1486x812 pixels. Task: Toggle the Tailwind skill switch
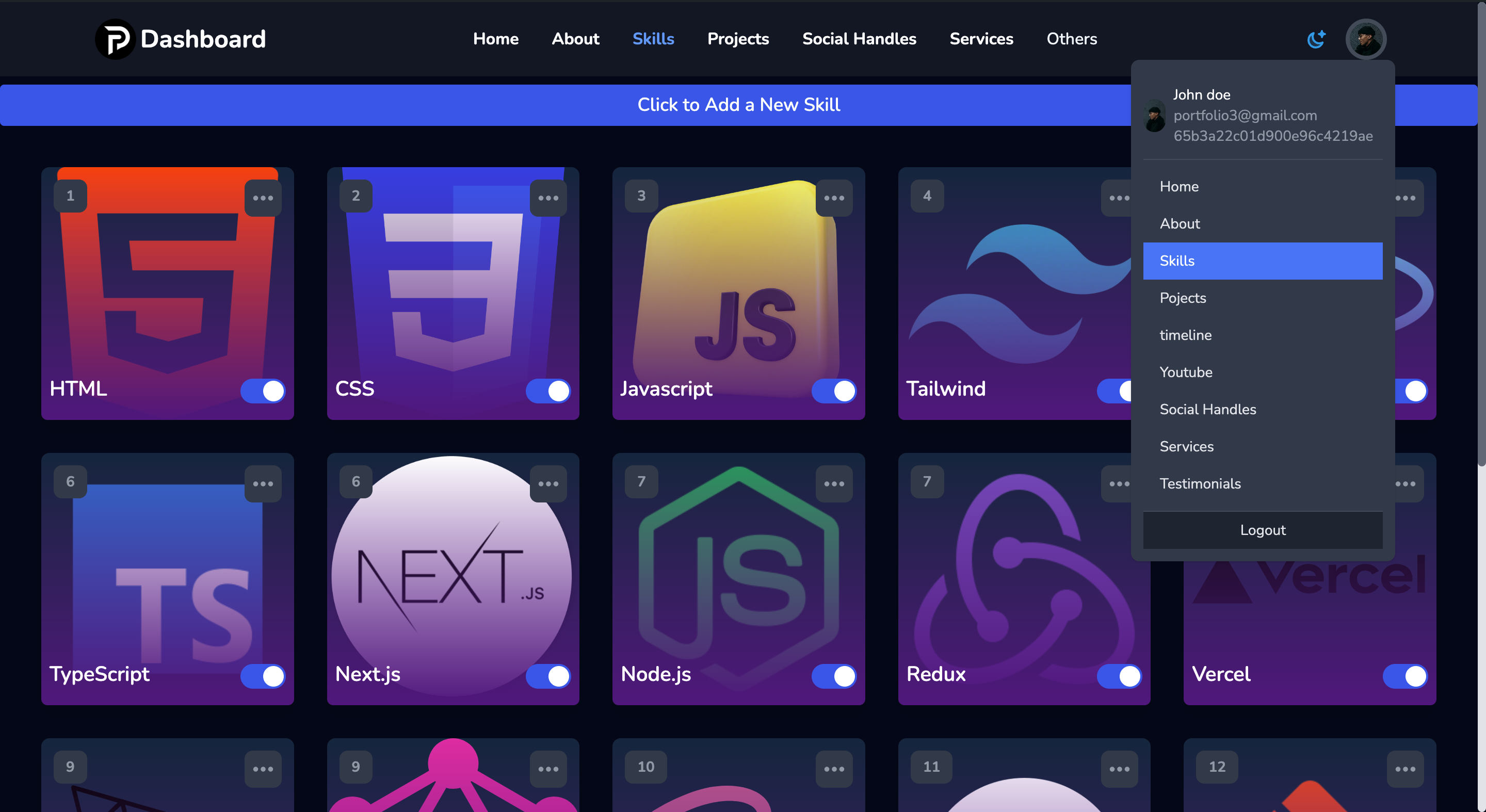click(x=1114, y=391)
